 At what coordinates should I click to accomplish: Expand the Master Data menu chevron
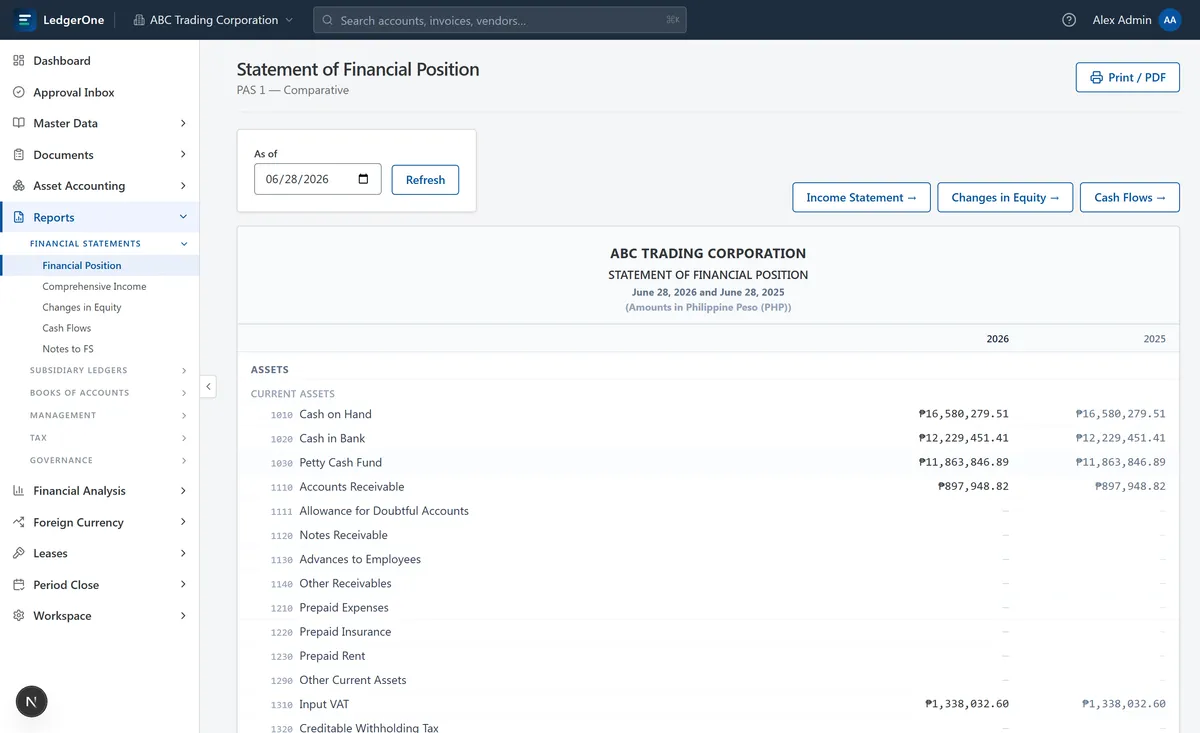(x=183, y=123)
